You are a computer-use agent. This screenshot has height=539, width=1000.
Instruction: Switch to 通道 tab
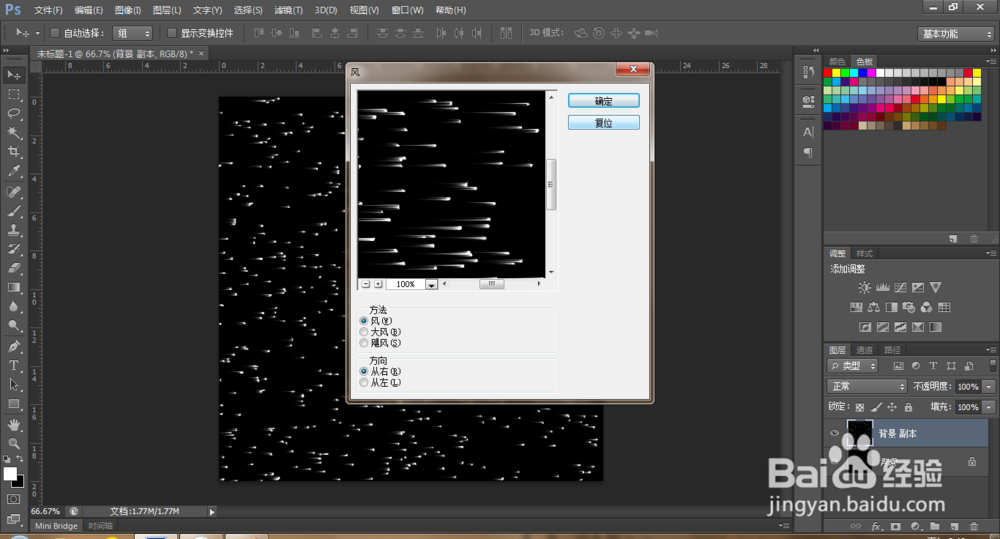[865, 350]
